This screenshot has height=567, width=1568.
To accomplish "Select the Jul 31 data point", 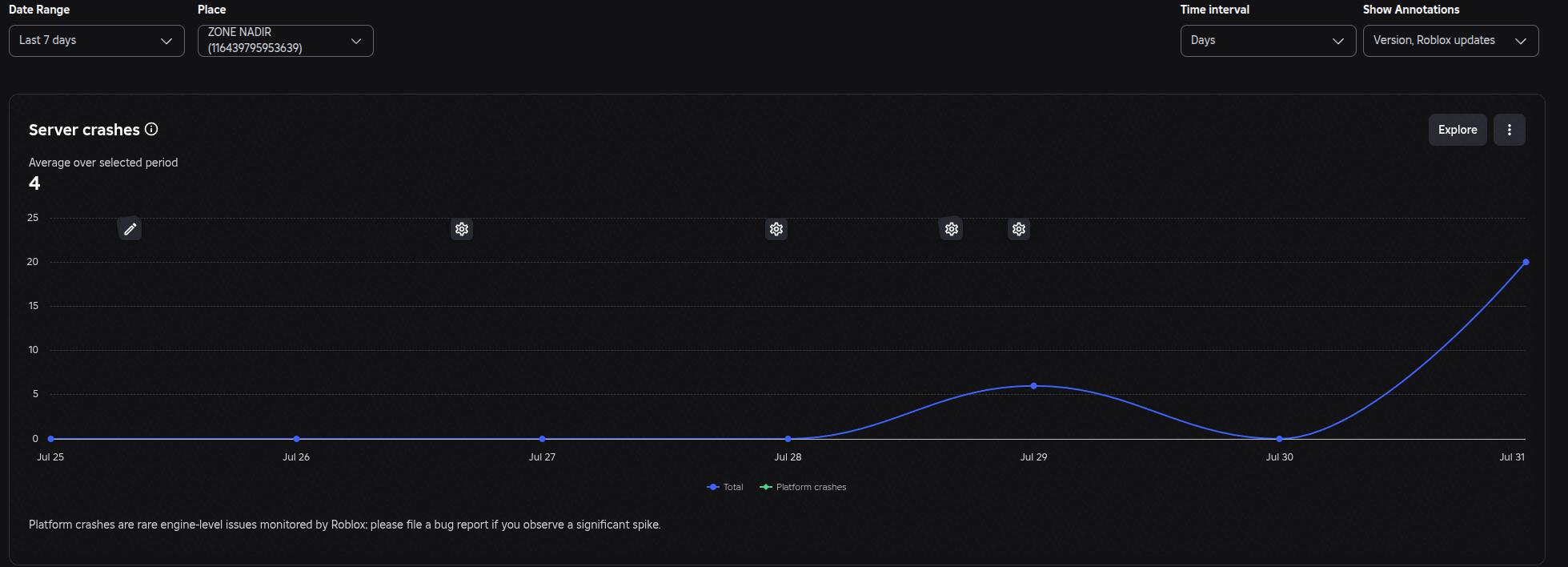I will [1526, 262].
